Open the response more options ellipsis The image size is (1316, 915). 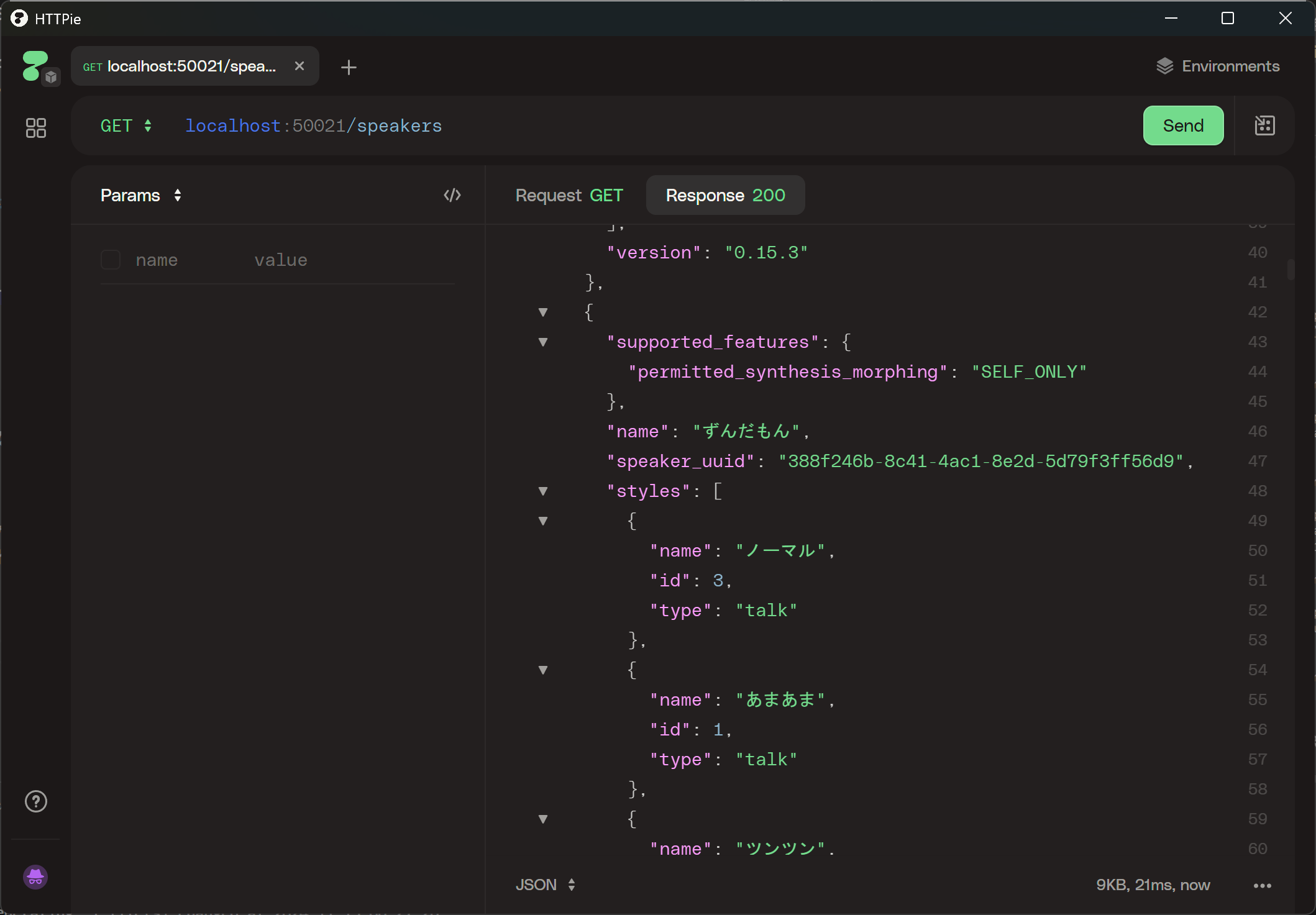[1262, 885]
